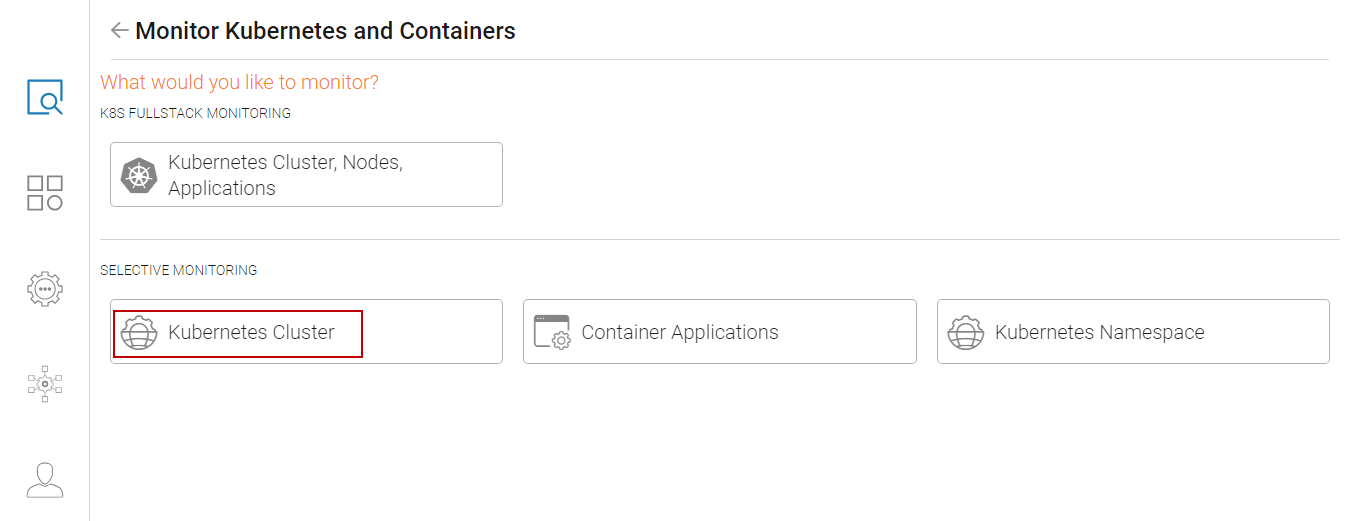The image size is (1349, 521).
Task: Select the connected-nodes gear sidebar icon
Action: click(x=45, y=384)
